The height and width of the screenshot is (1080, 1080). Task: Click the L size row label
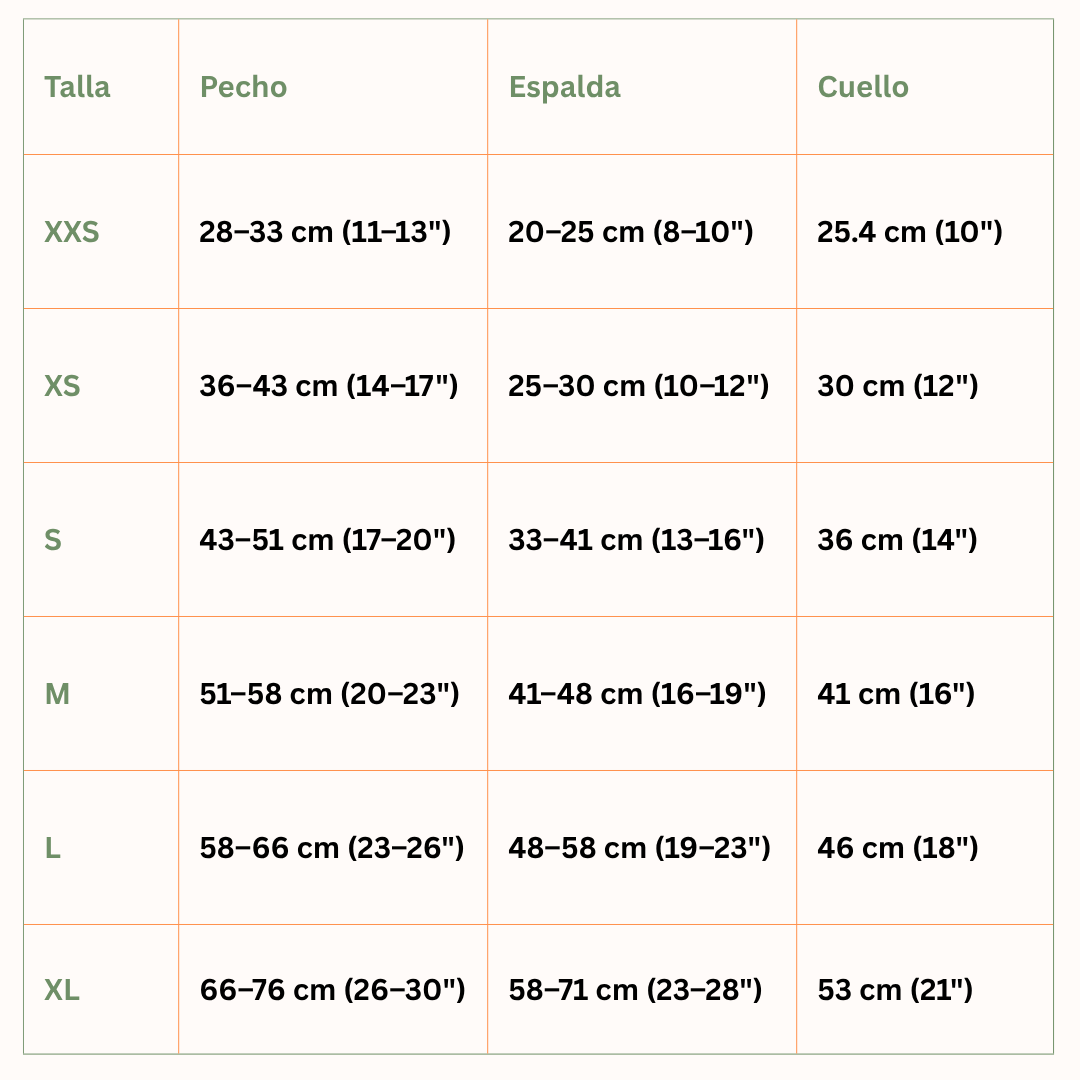pos(53,848)
